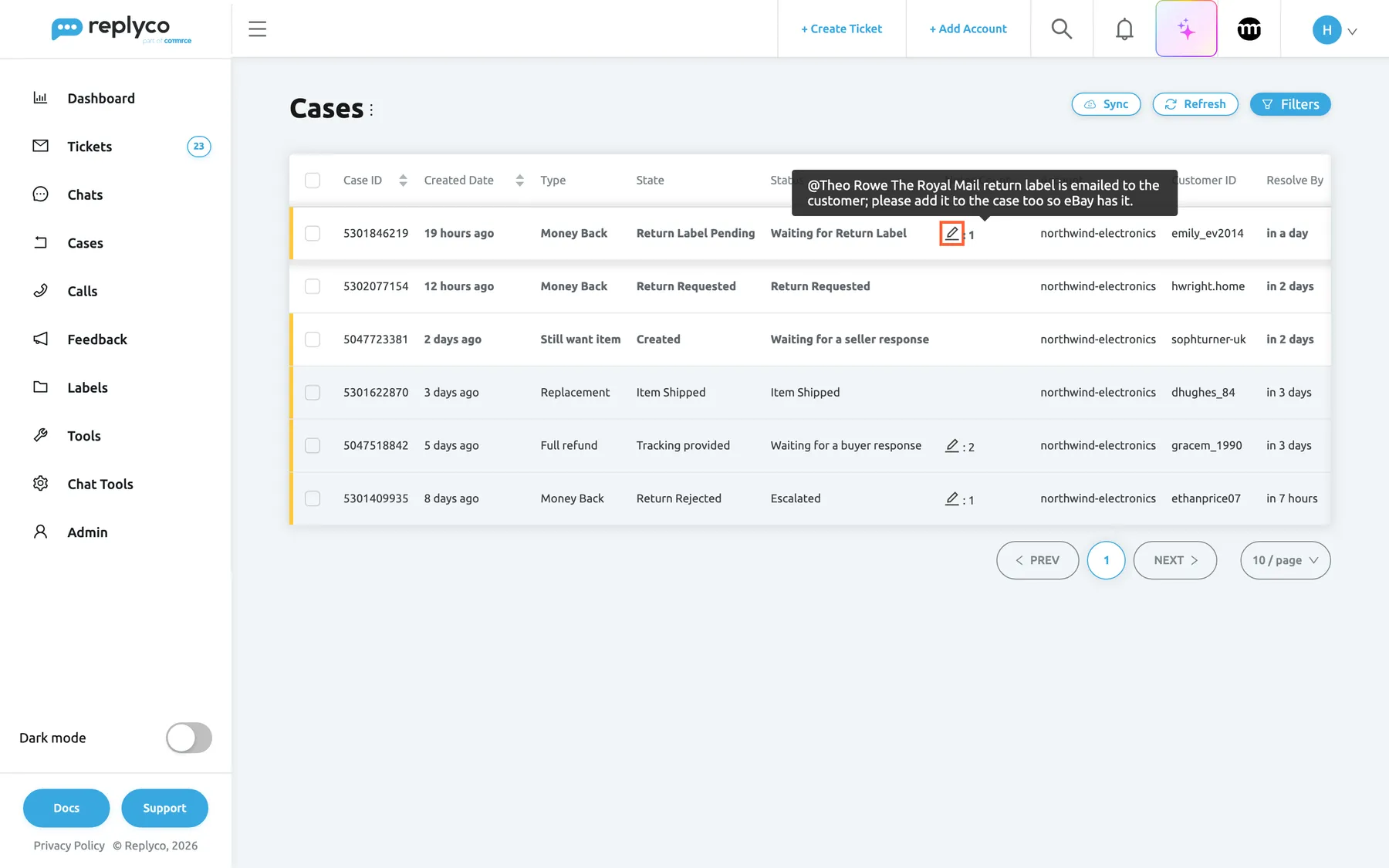Sort by Created Date arrows

[519, 181]
